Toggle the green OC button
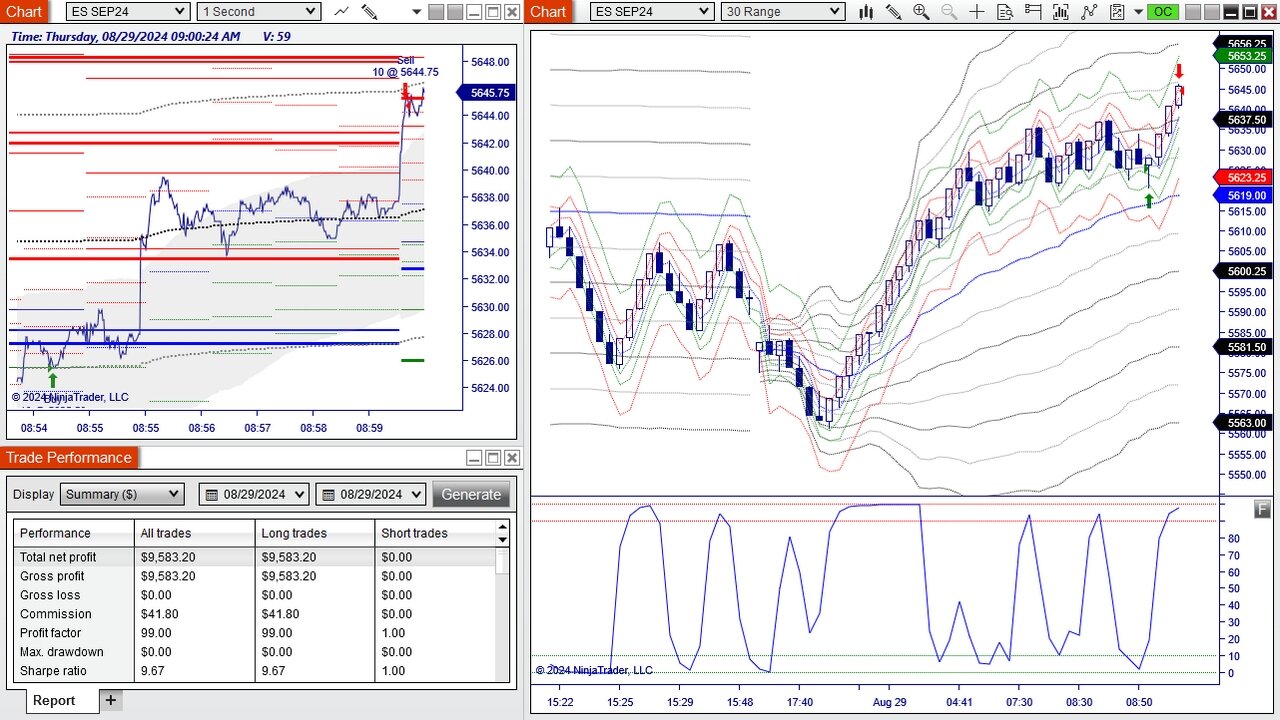This screenshot has width=1280, height=720. click(1162, 12)
